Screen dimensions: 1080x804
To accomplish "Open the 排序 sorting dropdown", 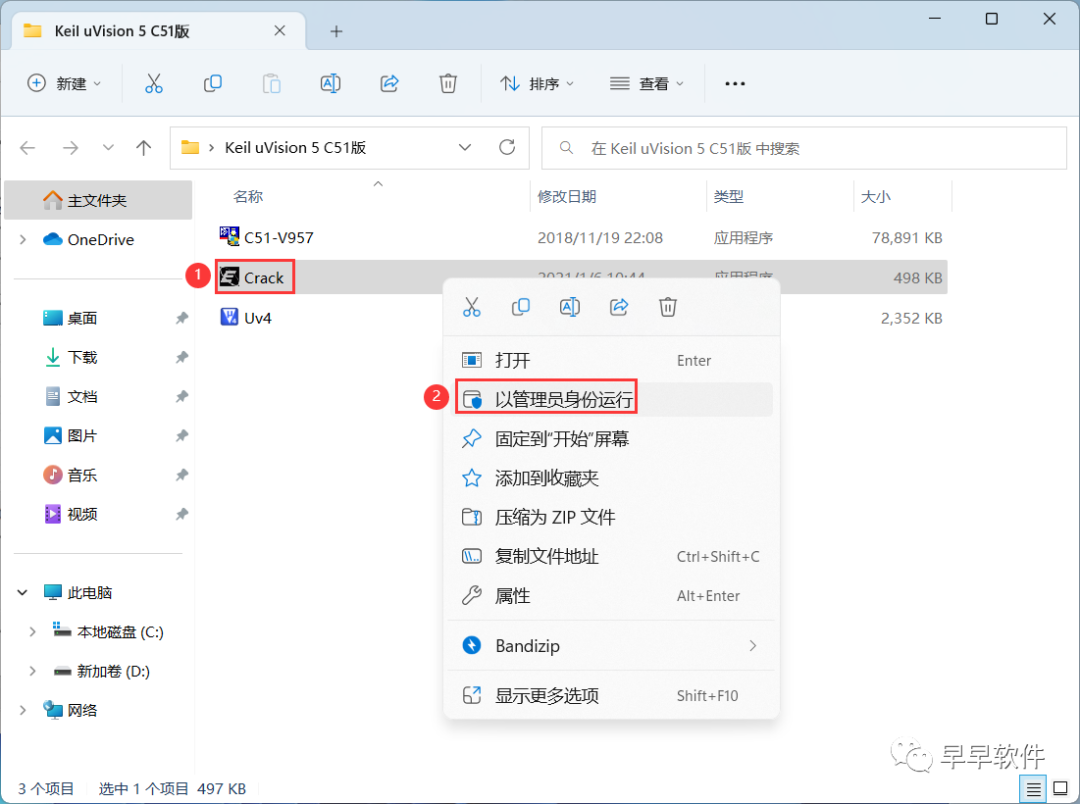I will click(x=537, y=83).
